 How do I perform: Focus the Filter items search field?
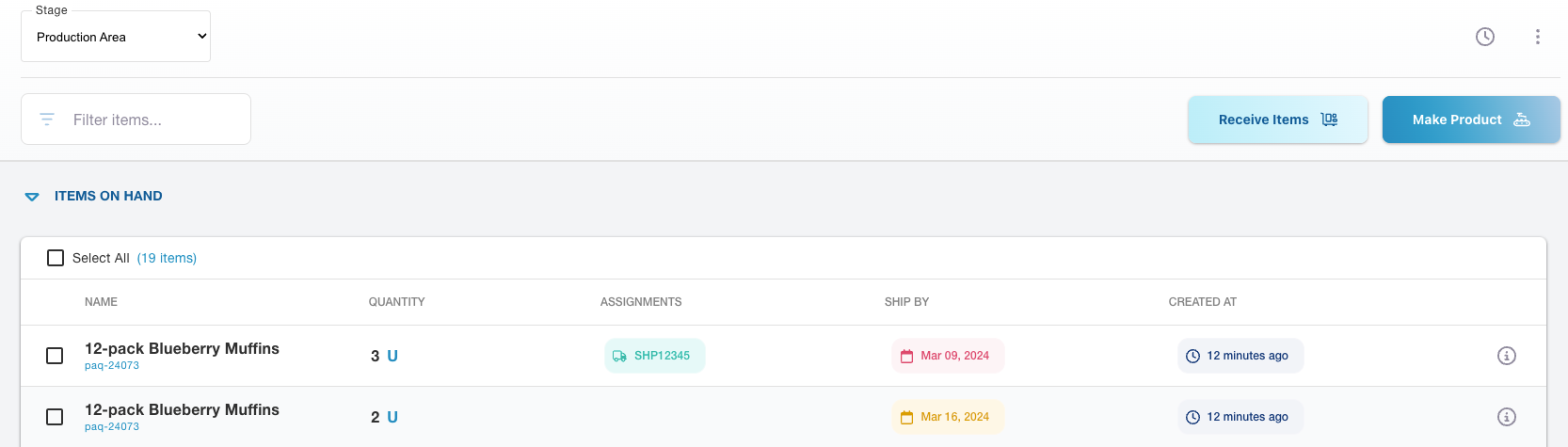[x=151, y=120]
